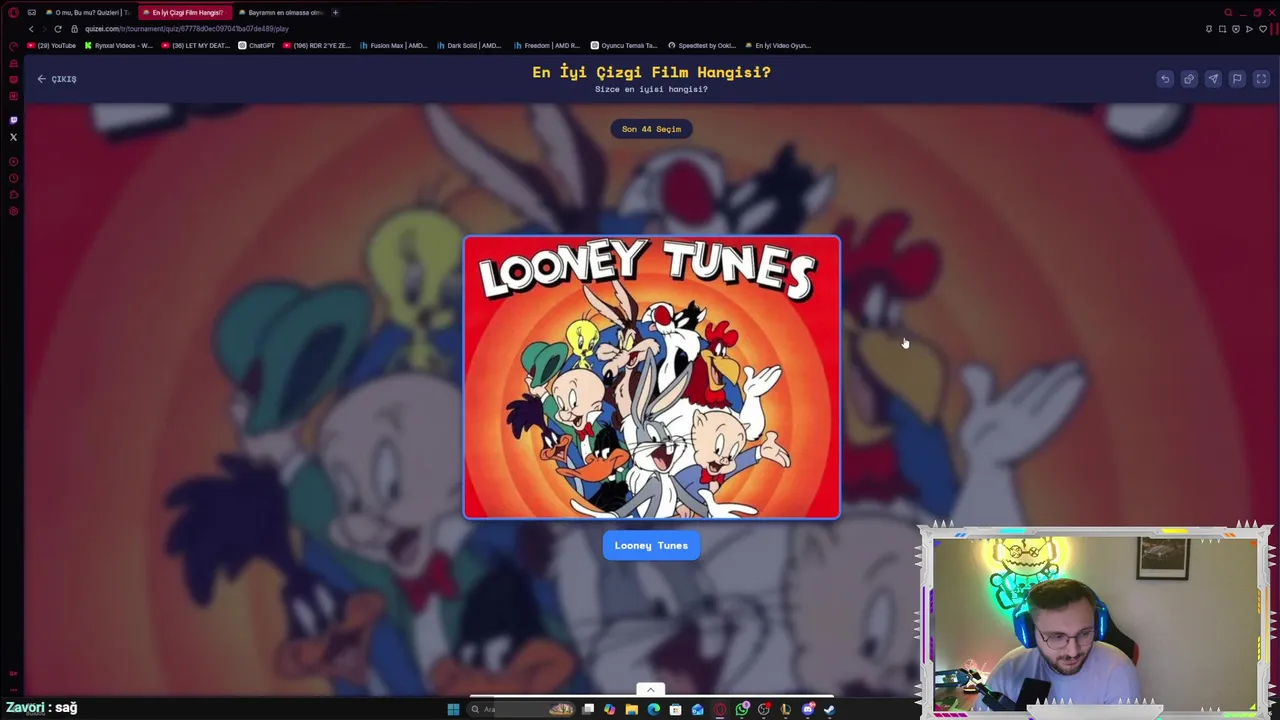Enter fullscreen mode in the quiz
1280x720 pixels.
(1261, 79)
